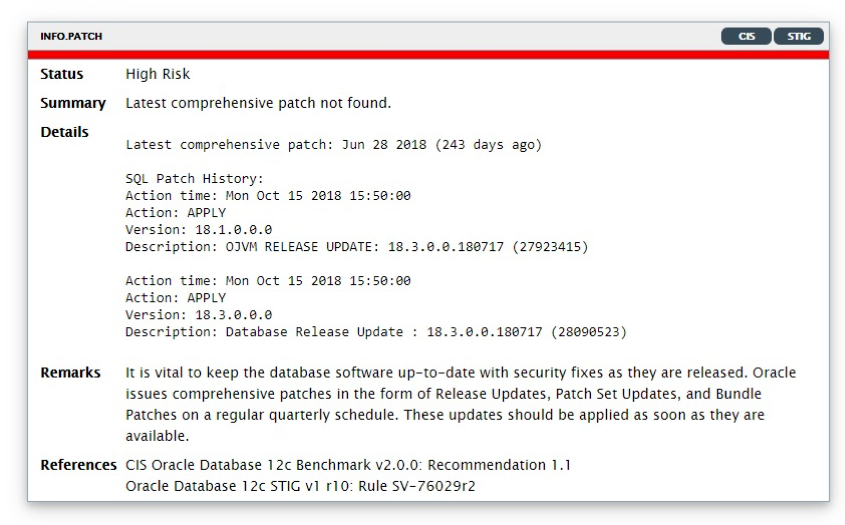Select the INFO.PATCH header title
The height and width of the screenshot is (525, 845).
pyautogui.click(x=71, y=36)
